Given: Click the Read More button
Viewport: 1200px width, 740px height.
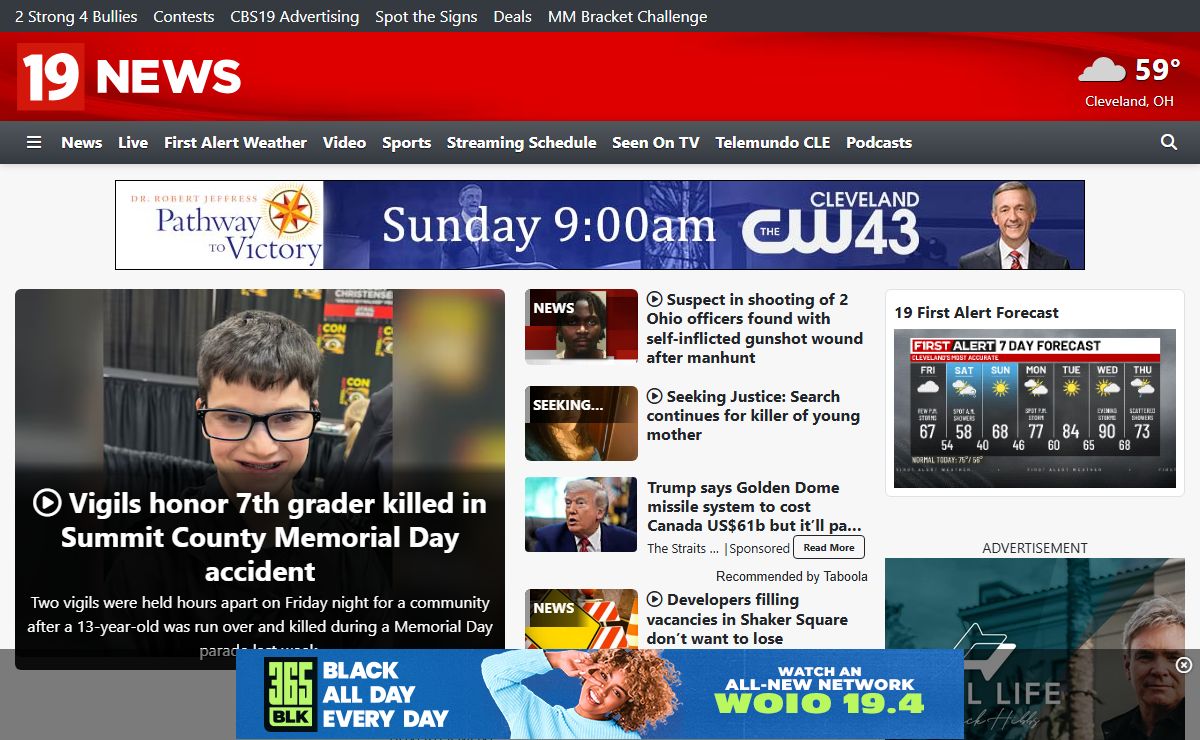Looking at the screenshot, I should 829,547.
